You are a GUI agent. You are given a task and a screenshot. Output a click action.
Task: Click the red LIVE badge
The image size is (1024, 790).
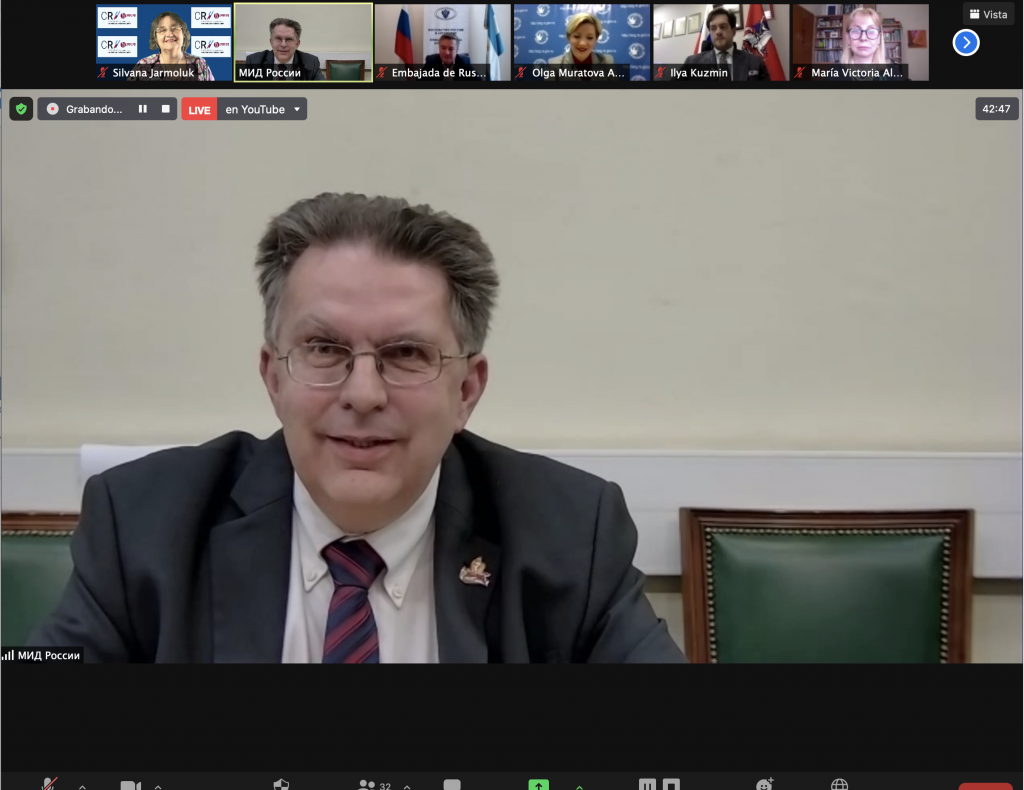coord(199,109)
